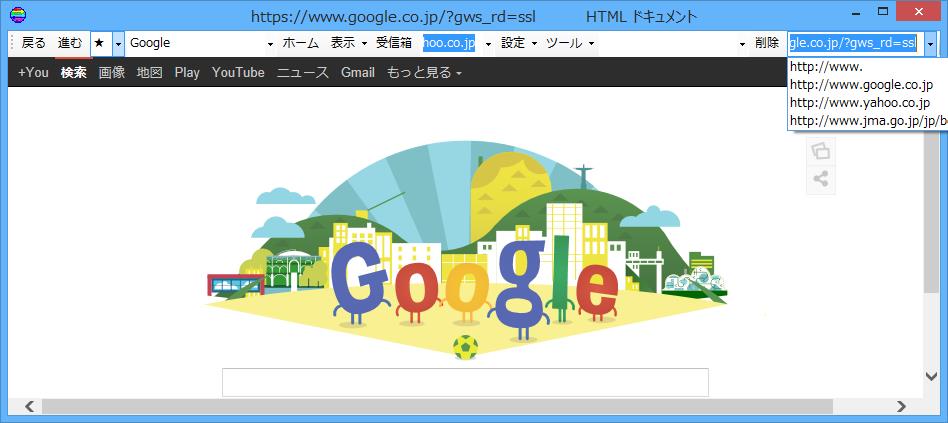Click the Google World Cup doodle

click(466, 251)
